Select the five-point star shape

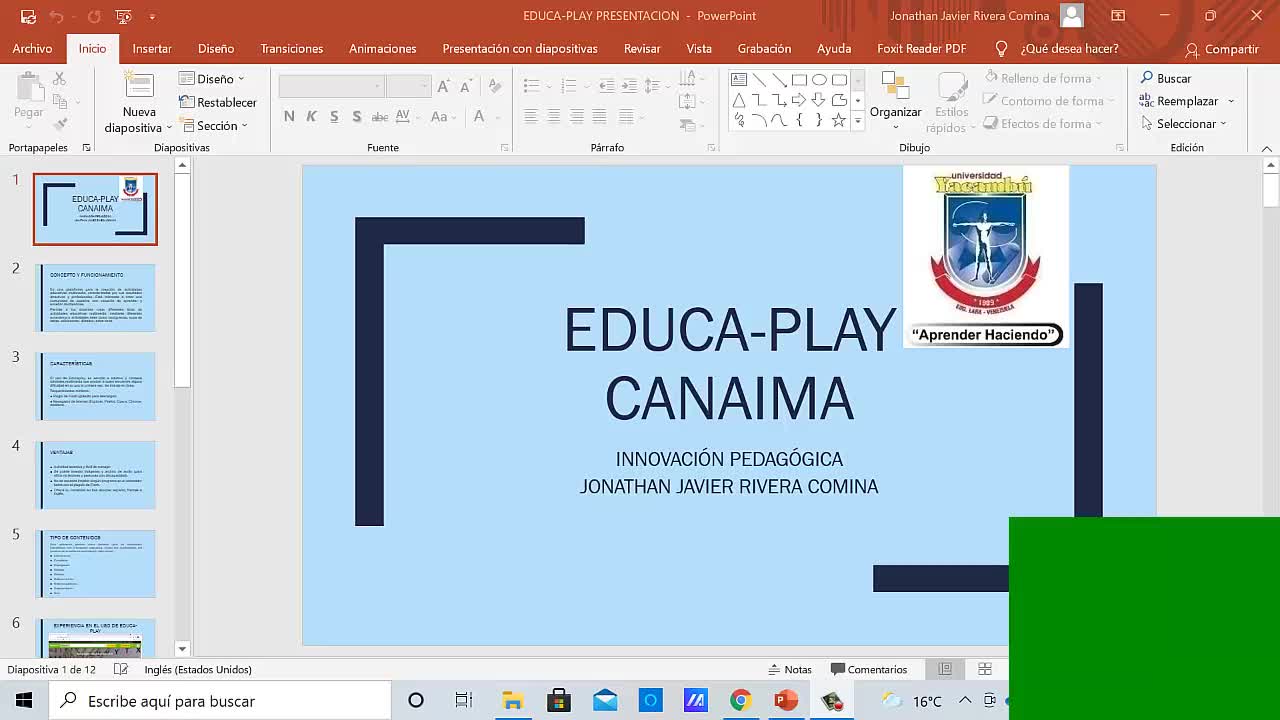coord(839,120)
